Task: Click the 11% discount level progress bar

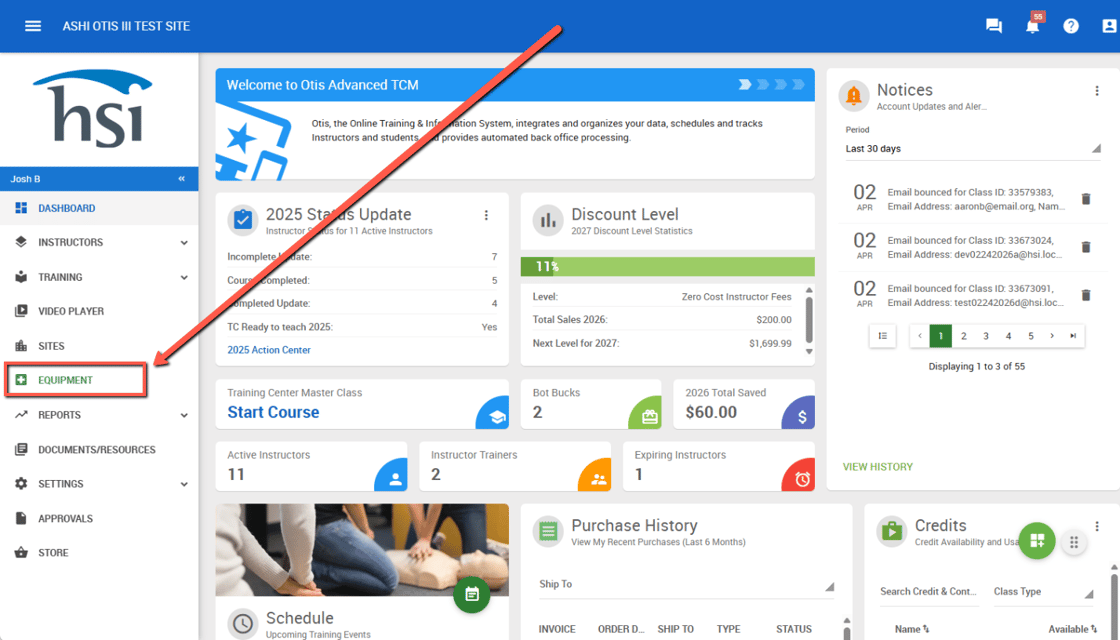Action: click(667, 267)
